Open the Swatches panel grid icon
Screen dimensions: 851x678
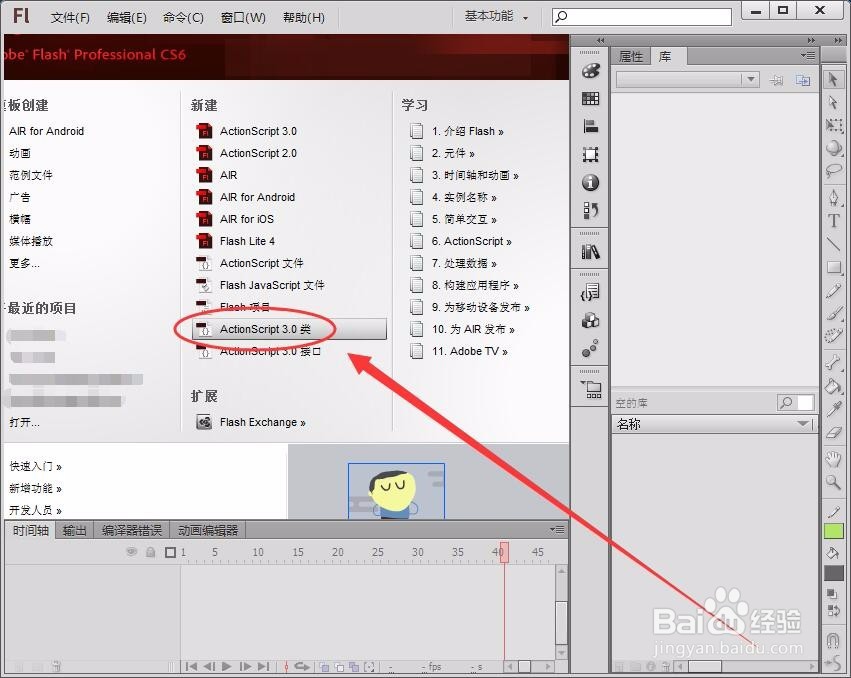coord(590,98)
